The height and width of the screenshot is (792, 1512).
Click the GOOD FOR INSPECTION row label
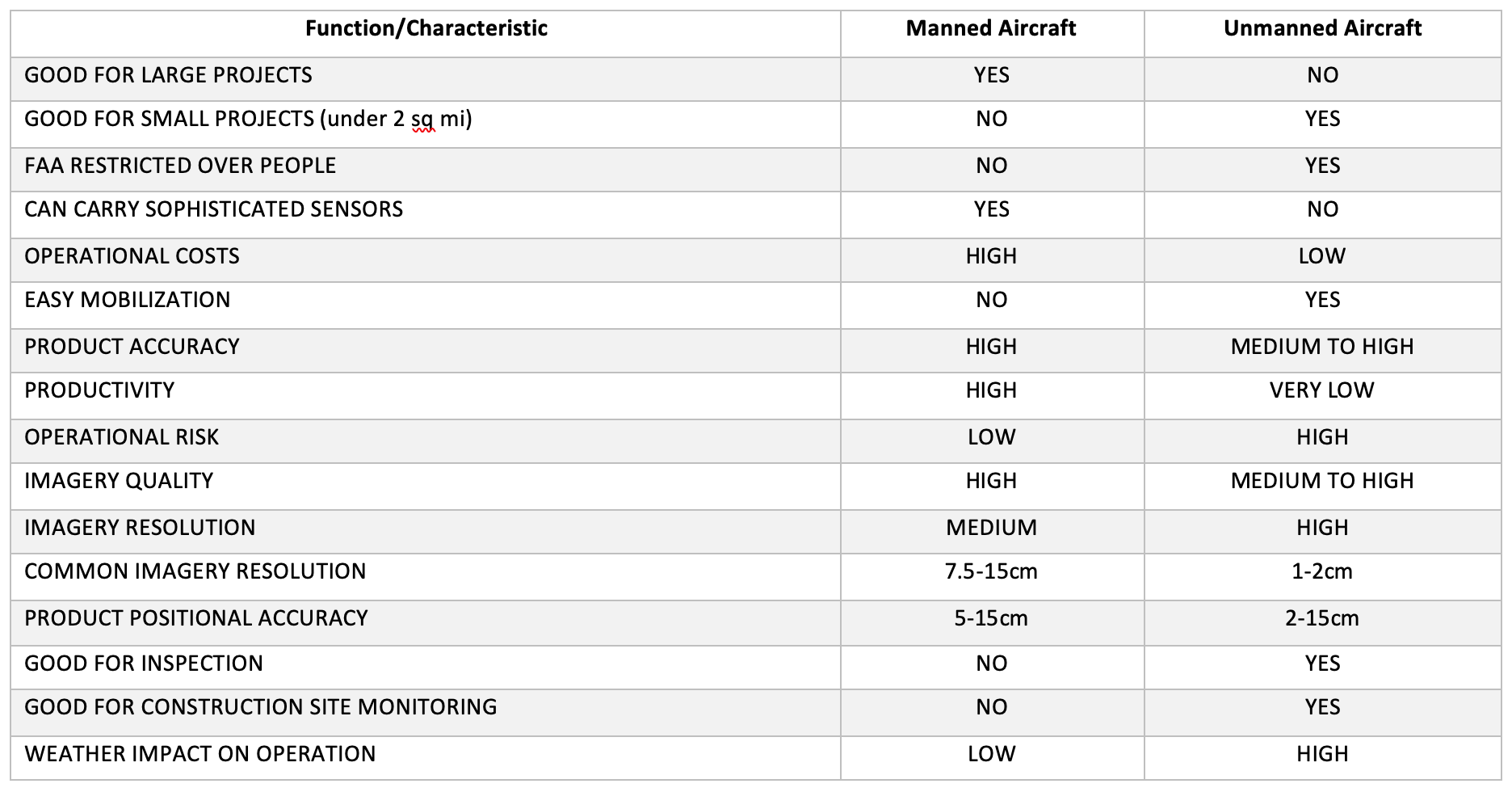[x=144, y=664]
